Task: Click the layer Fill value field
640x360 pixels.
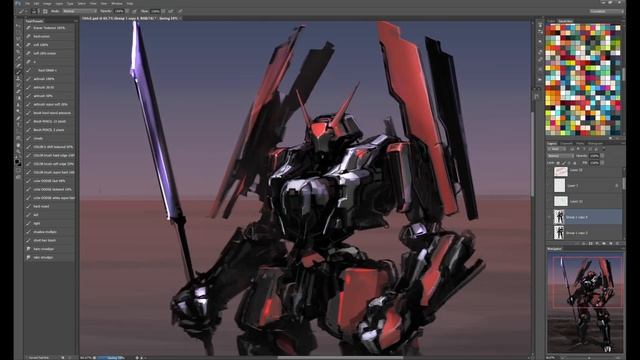Action: point(594,162)
